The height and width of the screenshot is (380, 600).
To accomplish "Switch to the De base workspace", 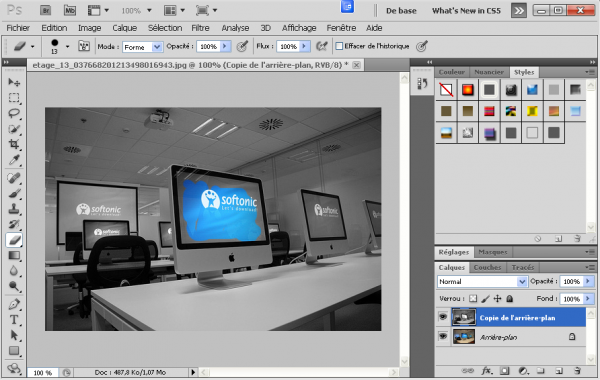I will pos(401,11).
